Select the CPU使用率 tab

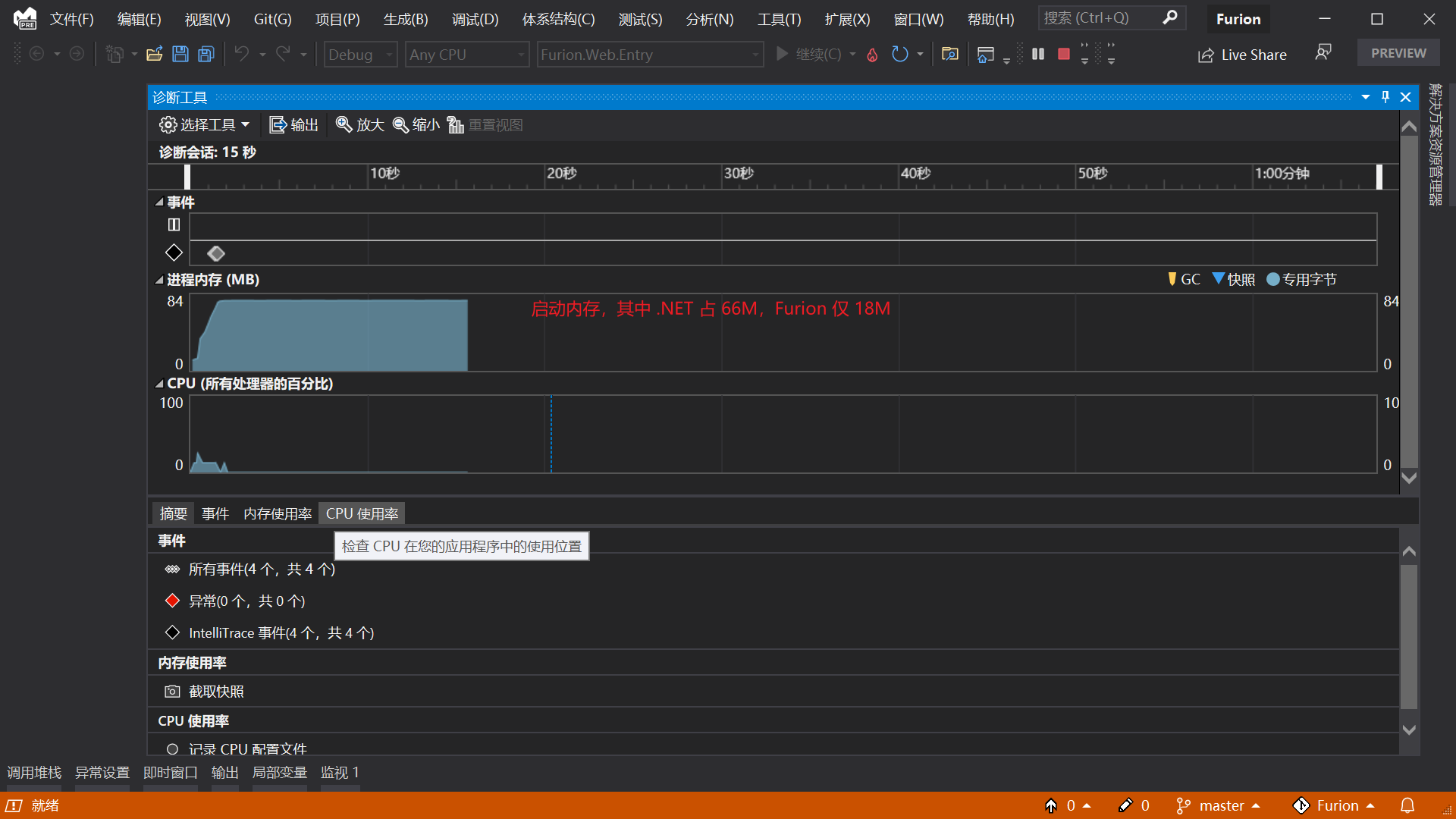point(362,513)
